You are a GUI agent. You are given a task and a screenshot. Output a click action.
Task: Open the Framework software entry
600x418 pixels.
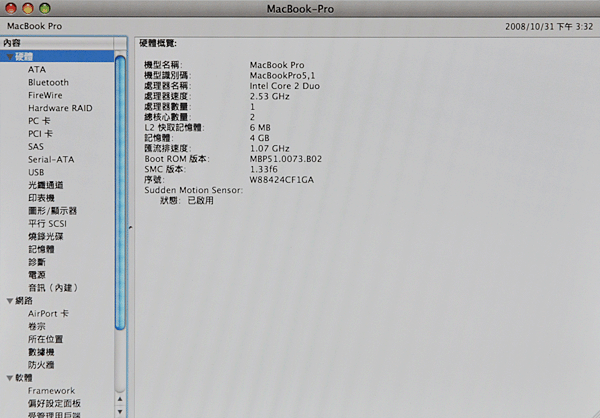point(51,390)
